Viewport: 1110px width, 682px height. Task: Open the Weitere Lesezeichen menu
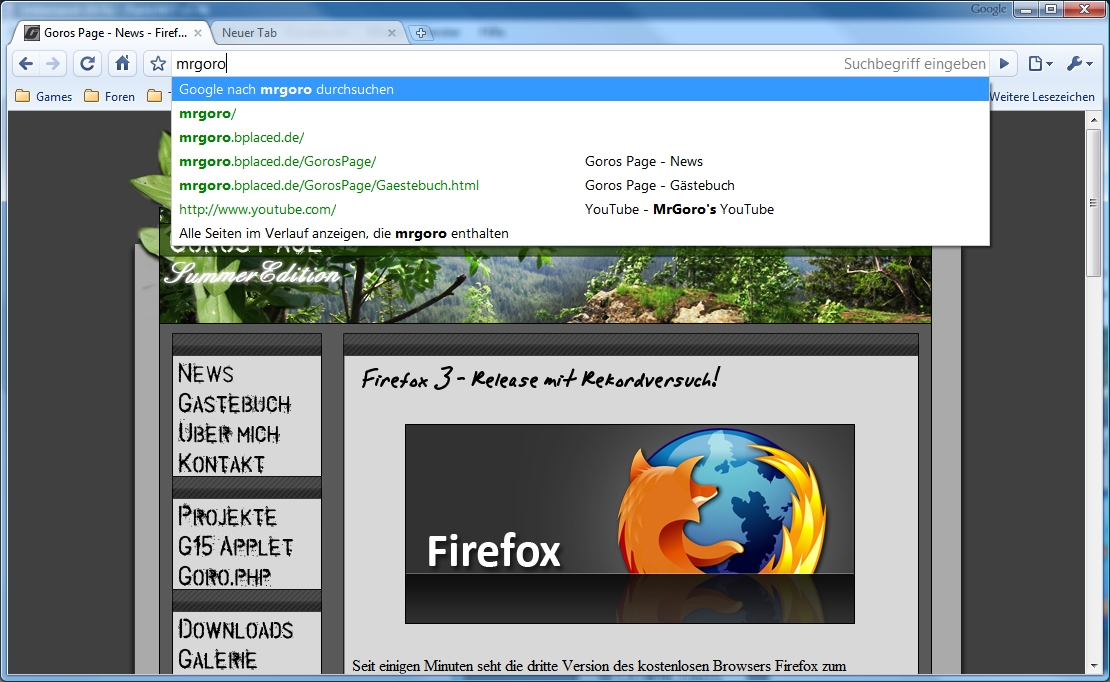pyautogui.click(x=1042, y=96)
